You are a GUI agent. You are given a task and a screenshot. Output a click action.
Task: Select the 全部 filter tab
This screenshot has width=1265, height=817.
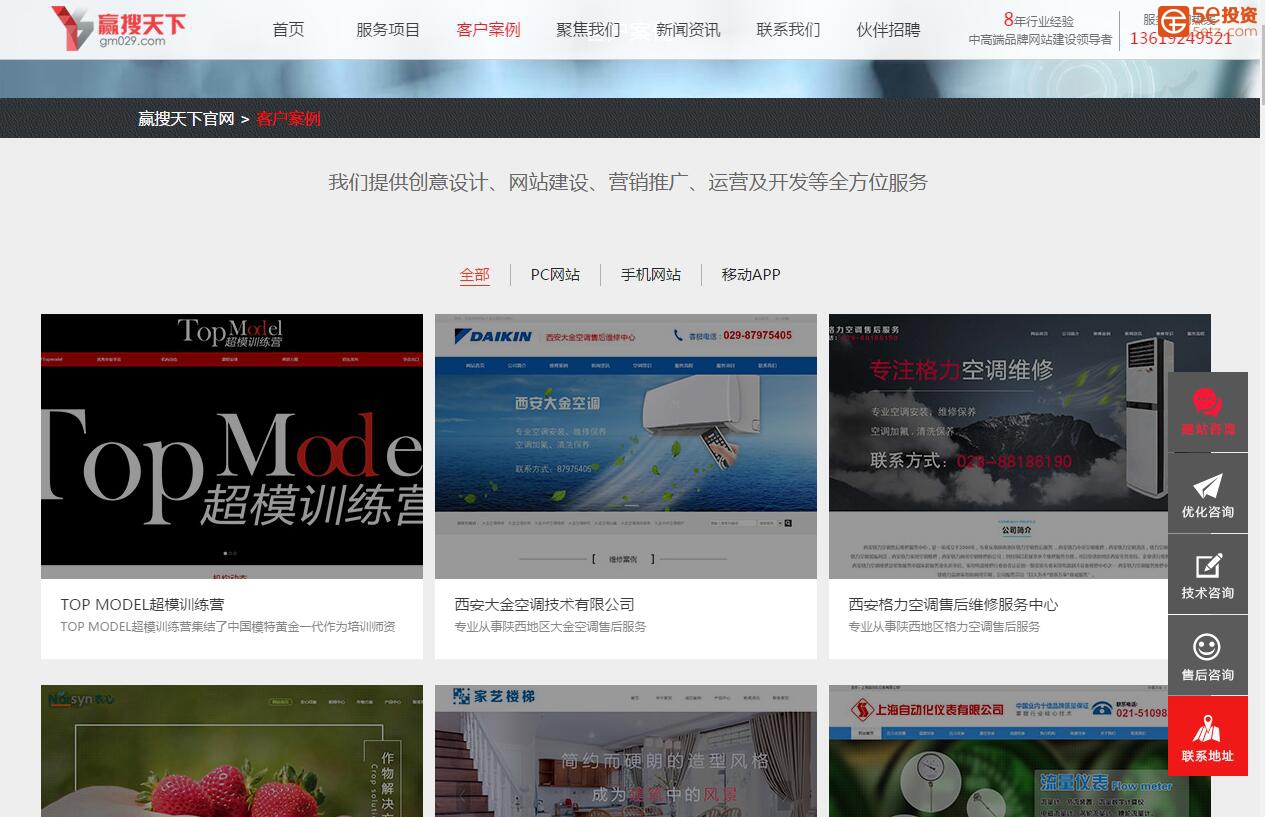475,275
